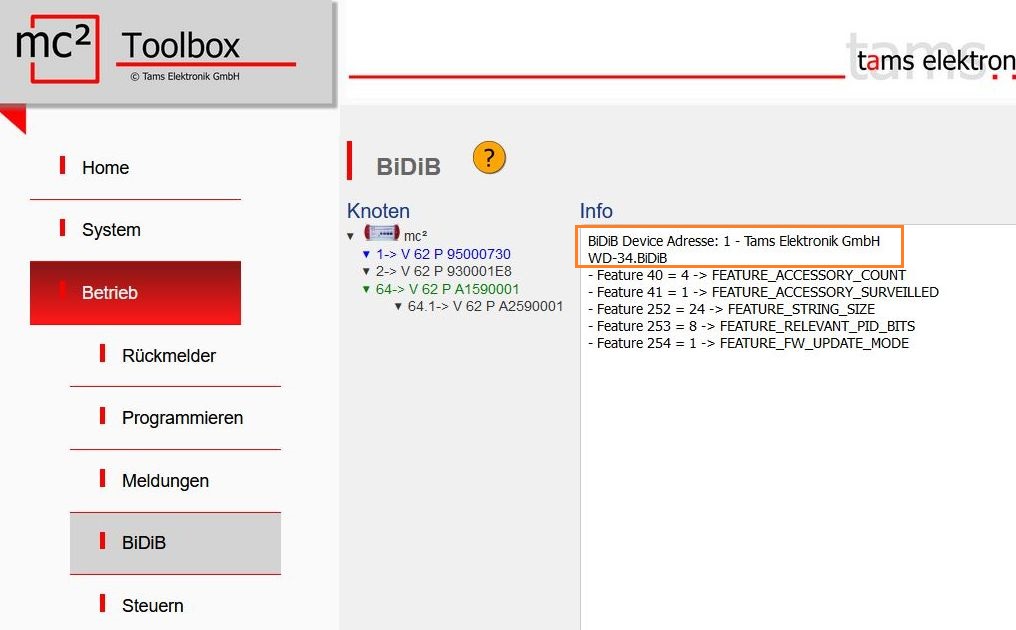Toggle arrow beside node 1-> V 62 P 95000730
The image size is (1016, 630).
click(366, 255)
